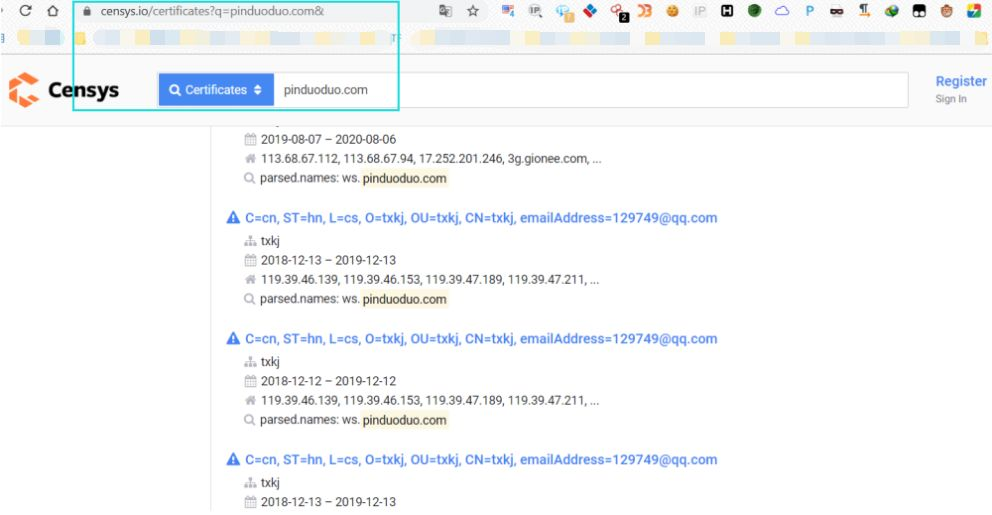Open the dark green circle extension
This screenshot has height=515, width=992.
pyautogui.click(x=754, y=11)
